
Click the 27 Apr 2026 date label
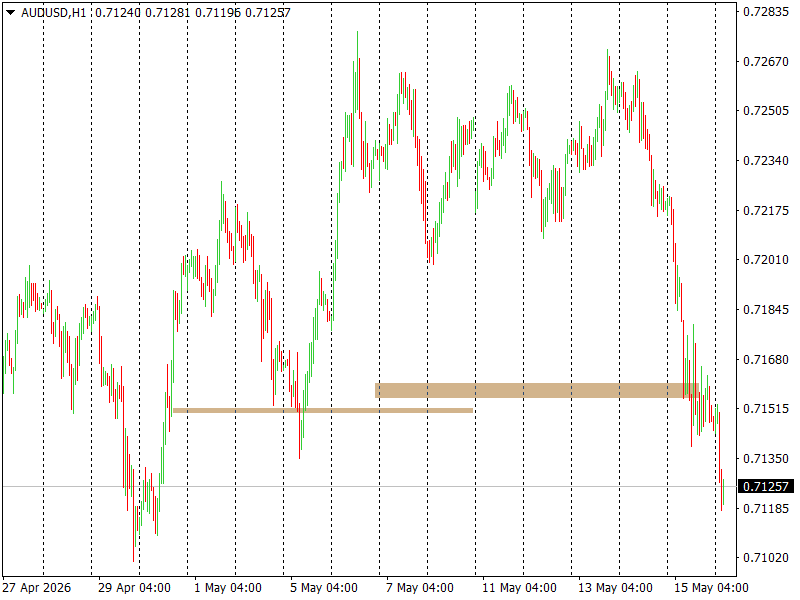click(36, 588)
